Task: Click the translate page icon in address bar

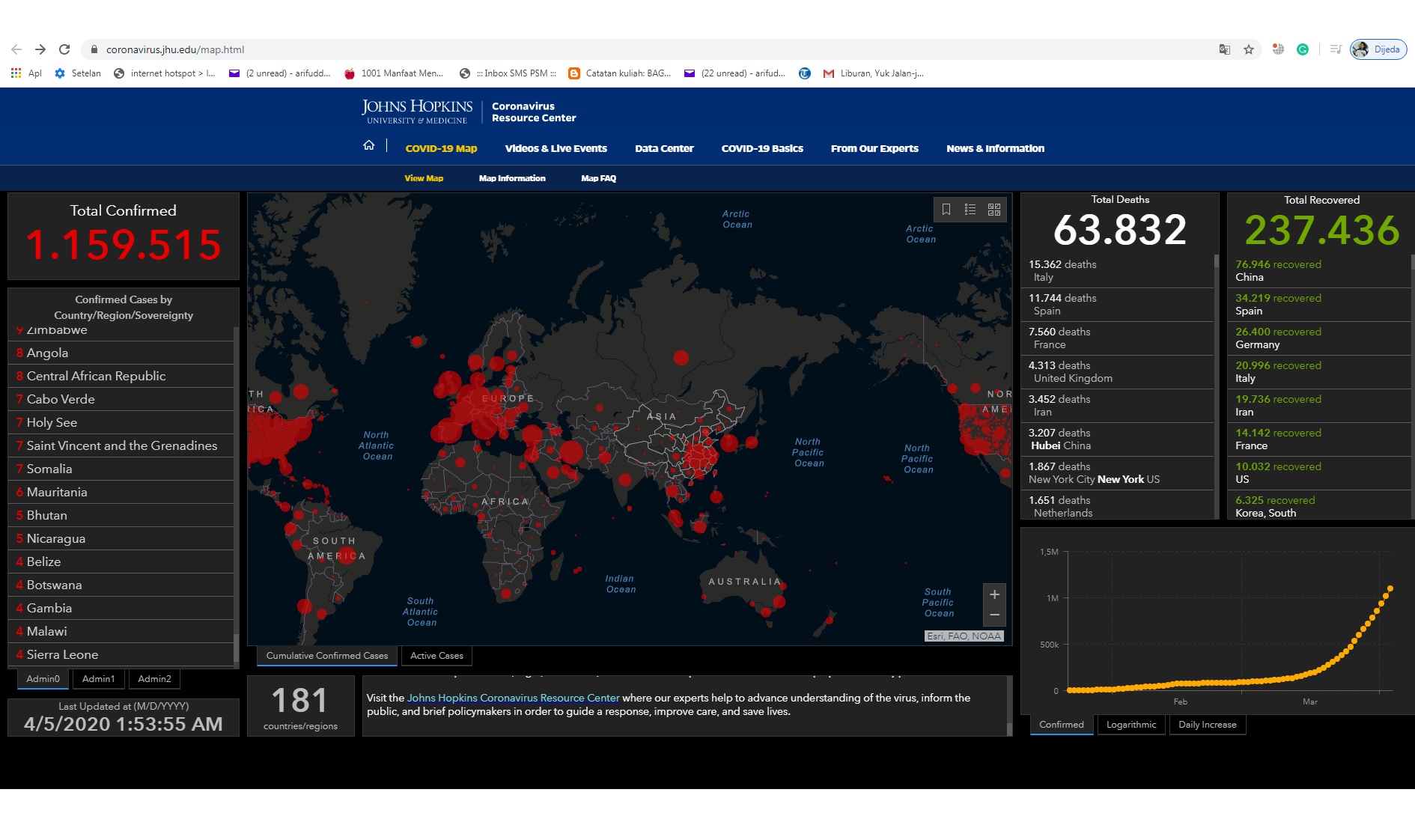Action: click(1225, 49)
